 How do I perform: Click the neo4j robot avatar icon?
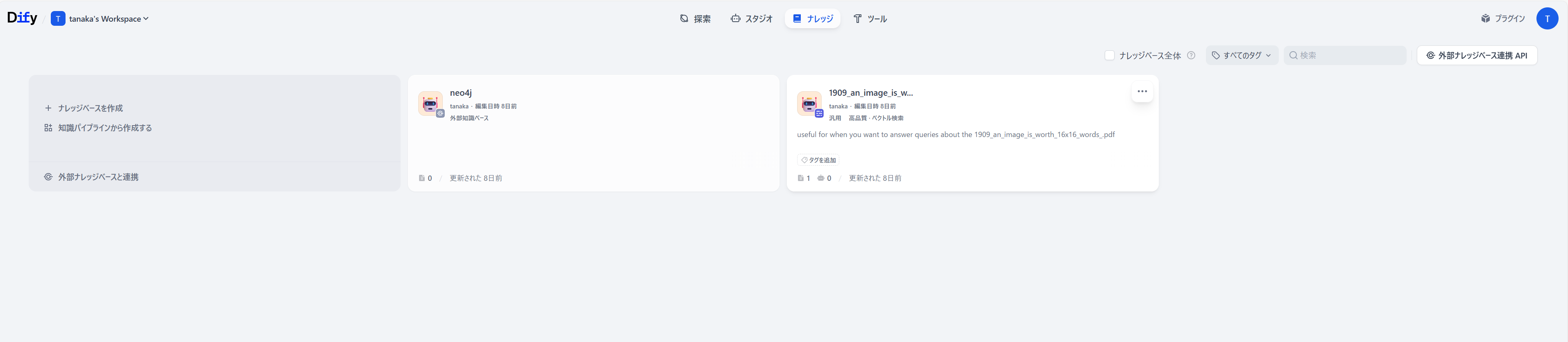pyautogui.click(x=431, y=104)
